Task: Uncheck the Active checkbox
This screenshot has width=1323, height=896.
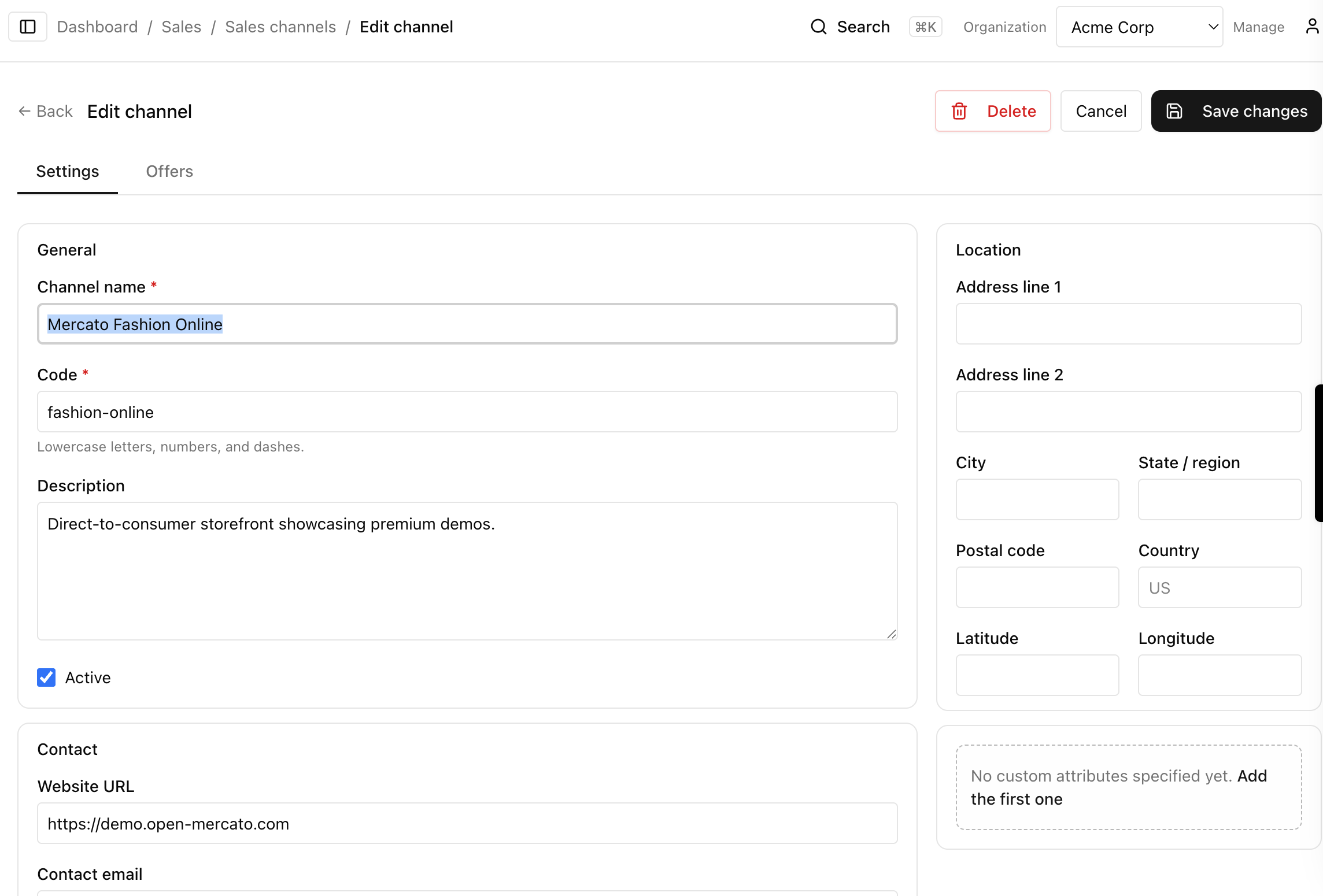Action: click(x=46, y=677)
